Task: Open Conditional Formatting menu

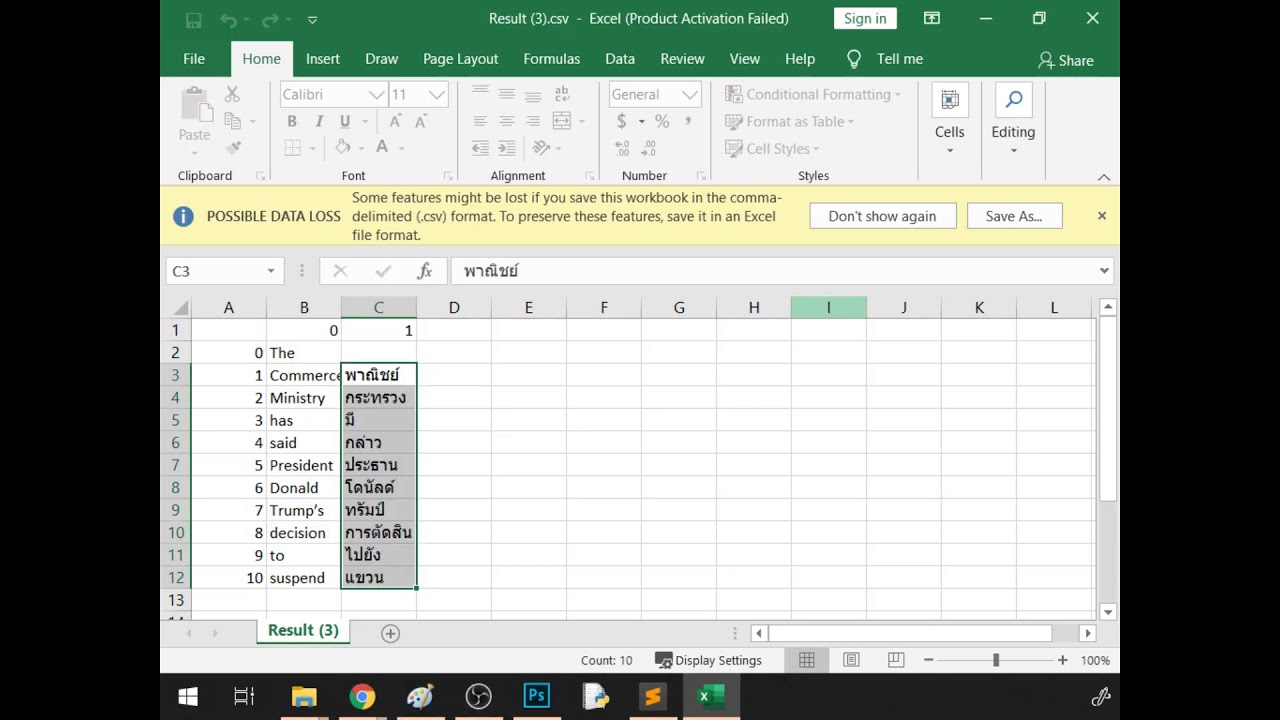Action: (x=813, y=94)
